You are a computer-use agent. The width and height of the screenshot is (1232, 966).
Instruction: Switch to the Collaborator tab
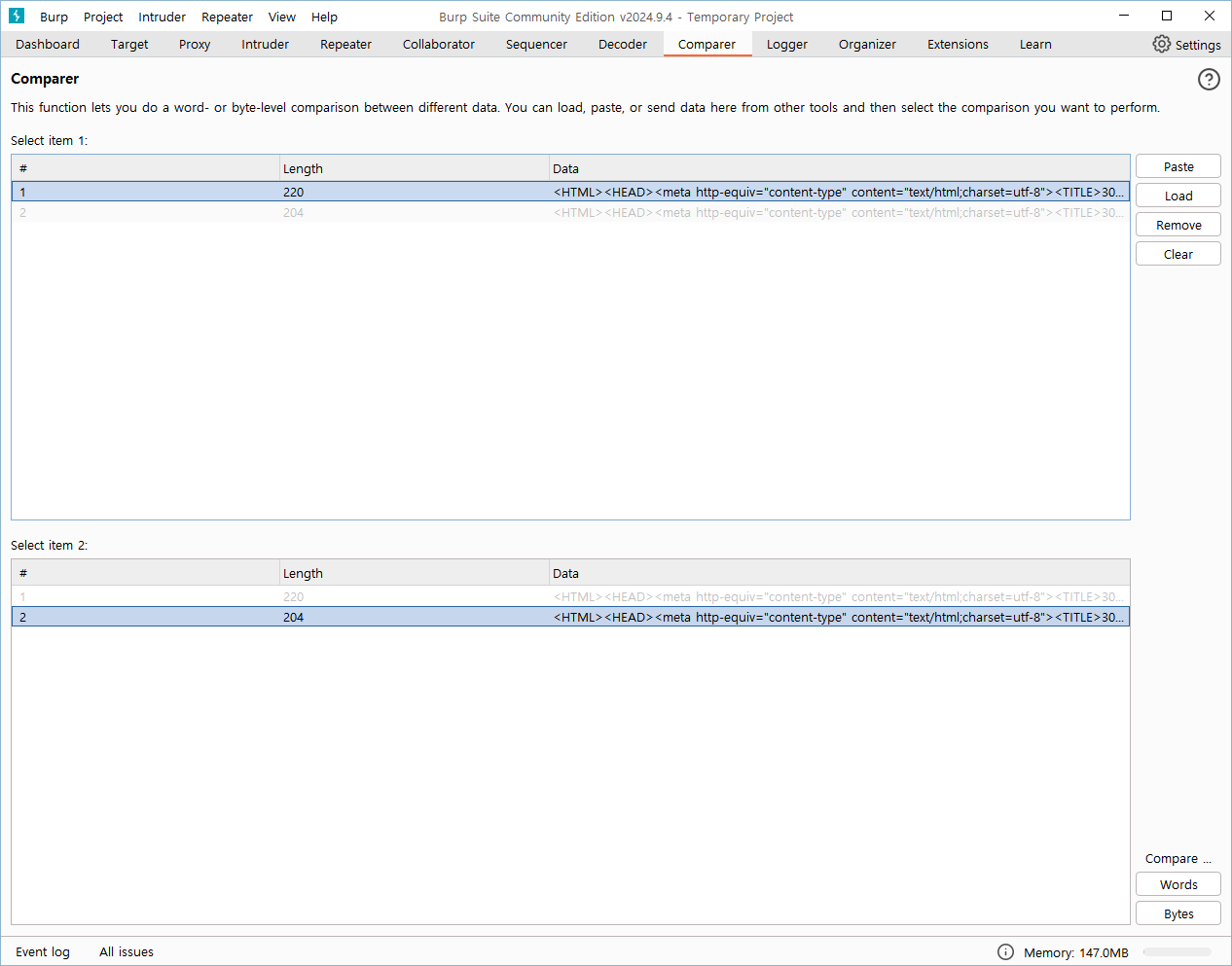(x=439, y=44)
